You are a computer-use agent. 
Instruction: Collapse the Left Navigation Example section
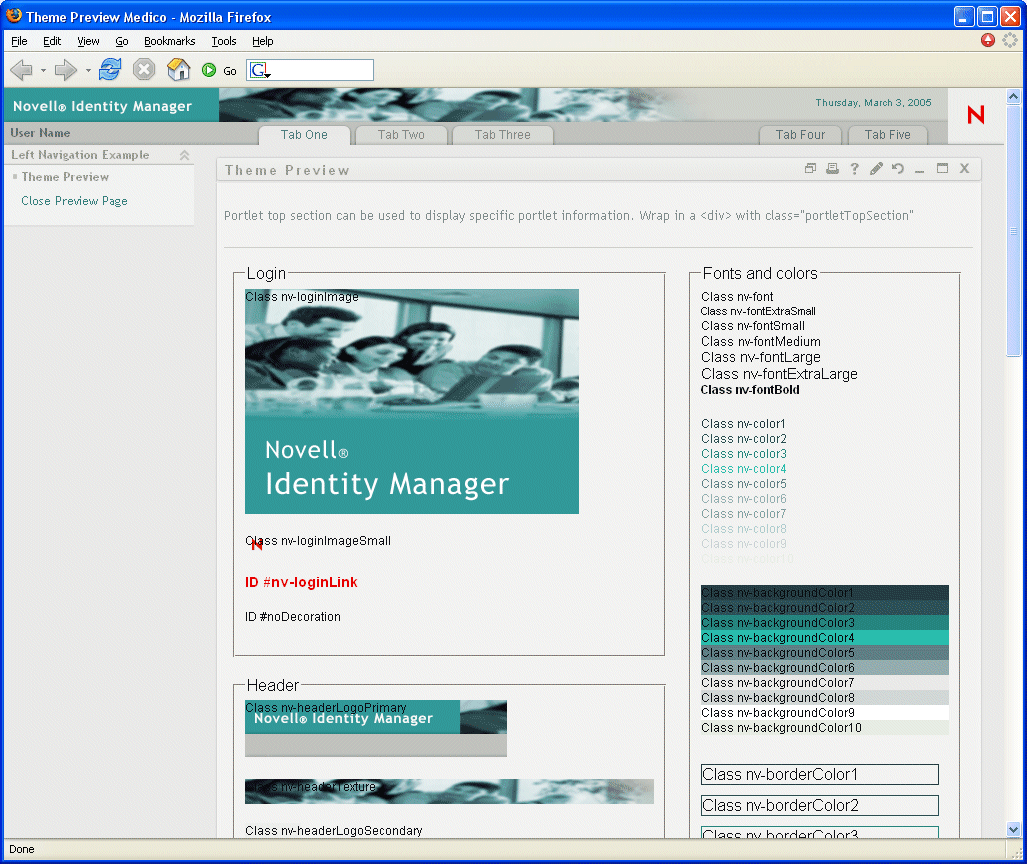pyautogui.click(x=184, y=155)
